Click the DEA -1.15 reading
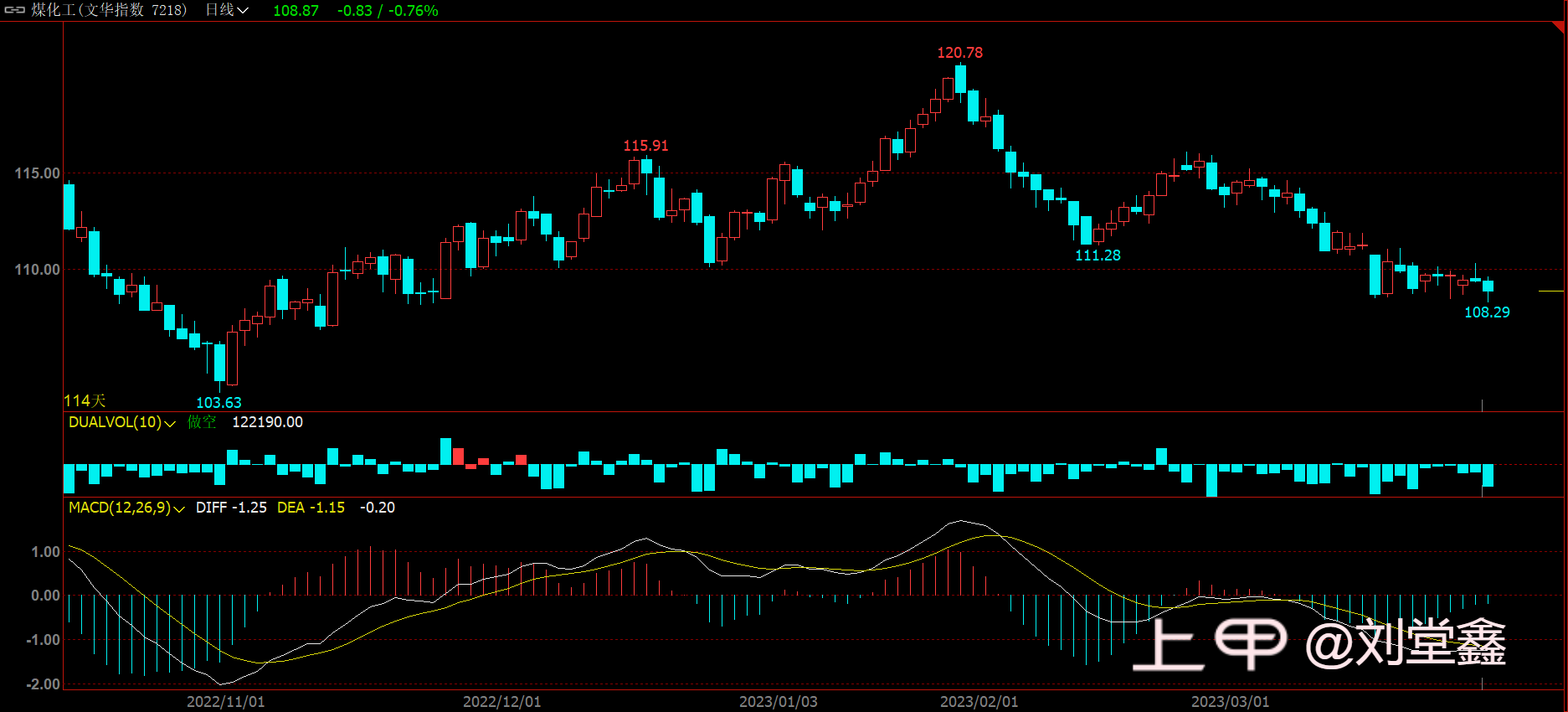This screenshot has width=1568, height=712. (x=311, y=508)
